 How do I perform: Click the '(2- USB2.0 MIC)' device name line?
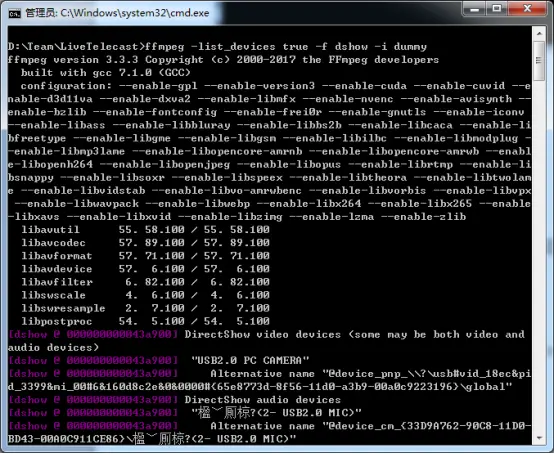276,413
